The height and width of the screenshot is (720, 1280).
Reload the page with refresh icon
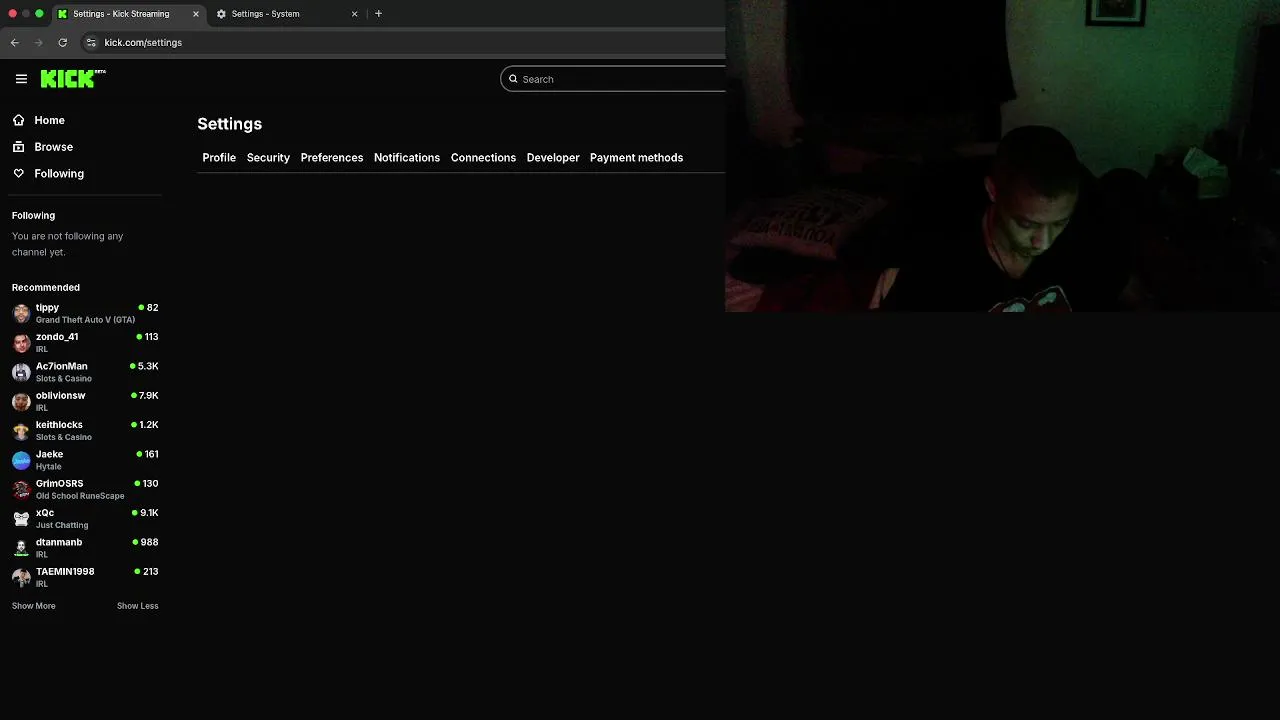coord(62,42)
